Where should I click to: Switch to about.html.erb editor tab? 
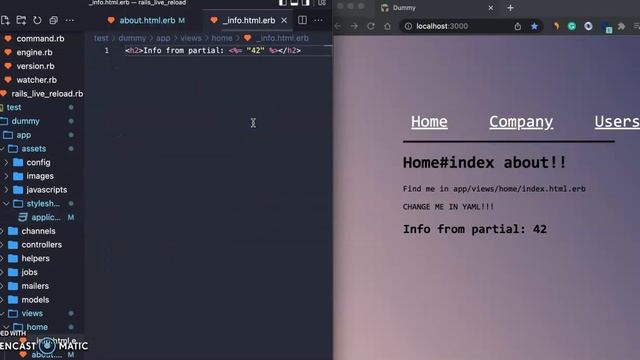tap(146, 20)
